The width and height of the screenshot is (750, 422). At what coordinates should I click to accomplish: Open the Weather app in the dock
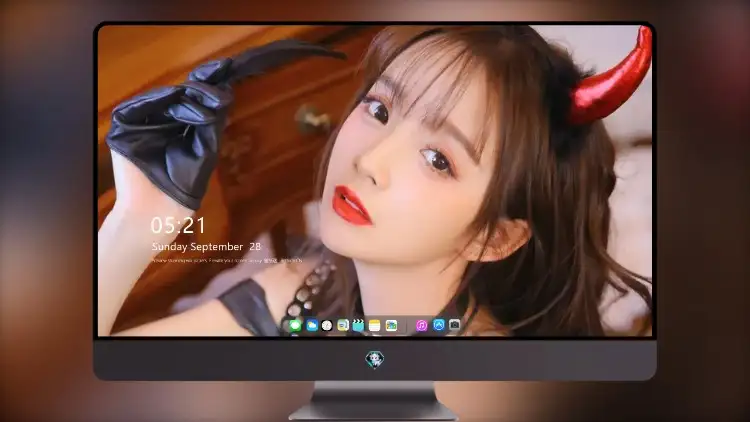(312, 325)
